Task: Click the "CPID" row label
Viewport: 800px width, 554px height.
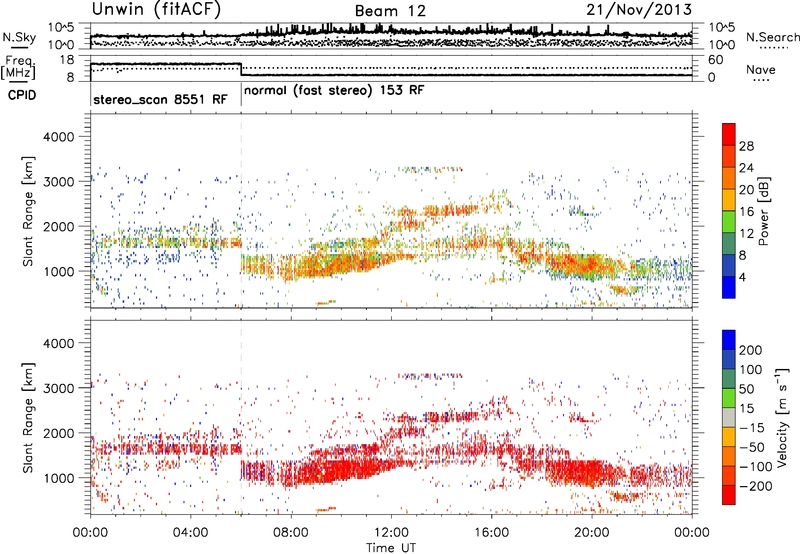Action: point(22,95)
